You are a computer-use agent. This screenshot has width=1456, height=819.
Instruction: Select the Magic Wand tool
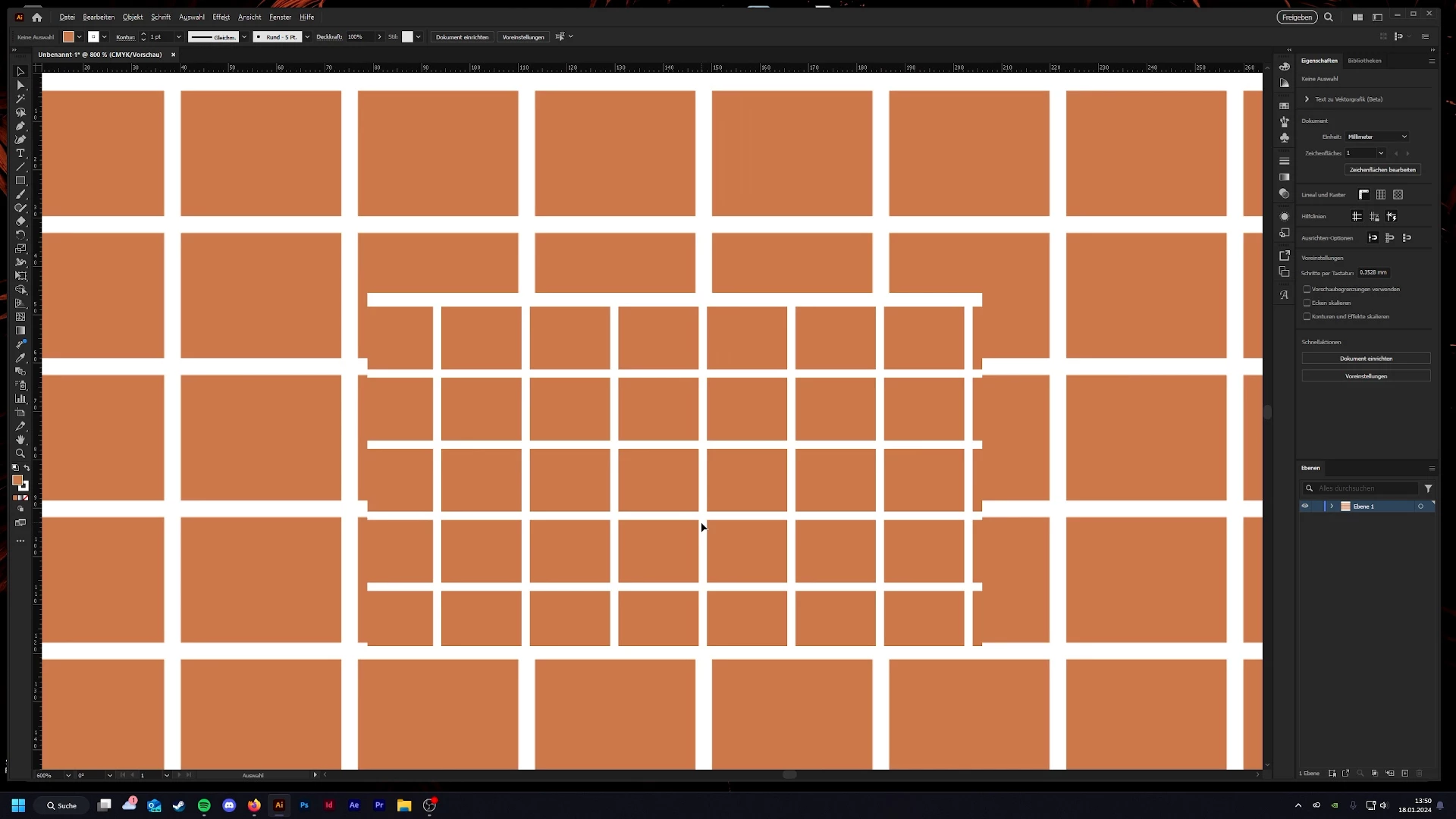pyautogui.click(x=20, y=99)
